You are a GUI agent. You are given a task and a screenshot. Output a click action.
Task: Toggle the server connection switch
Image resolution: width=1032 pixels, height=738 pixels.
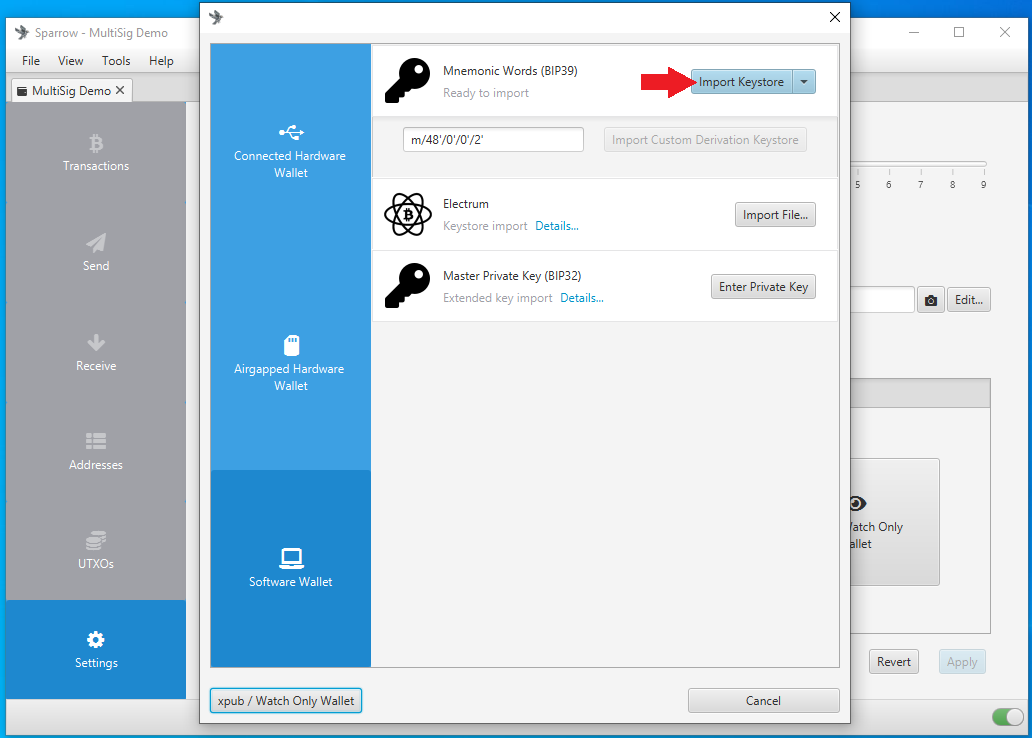1008,716
